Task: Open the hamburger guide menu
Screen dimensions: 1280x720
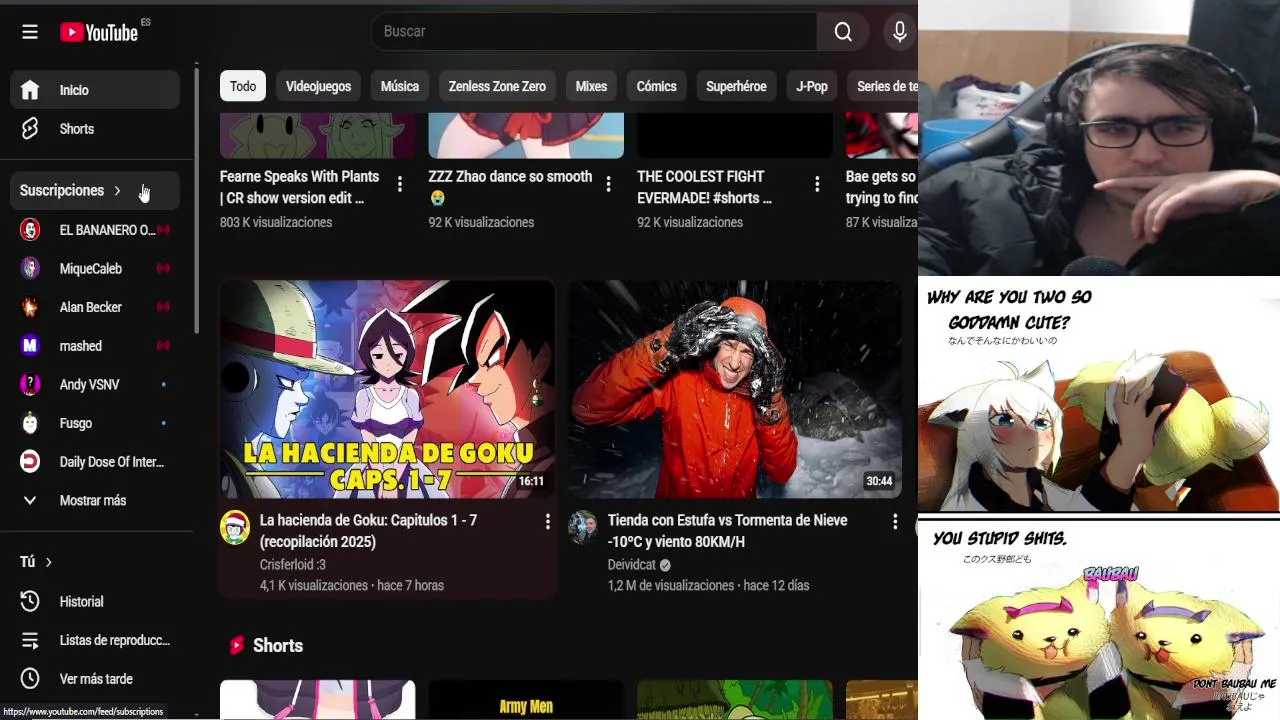Action: (x=30, y=32)
